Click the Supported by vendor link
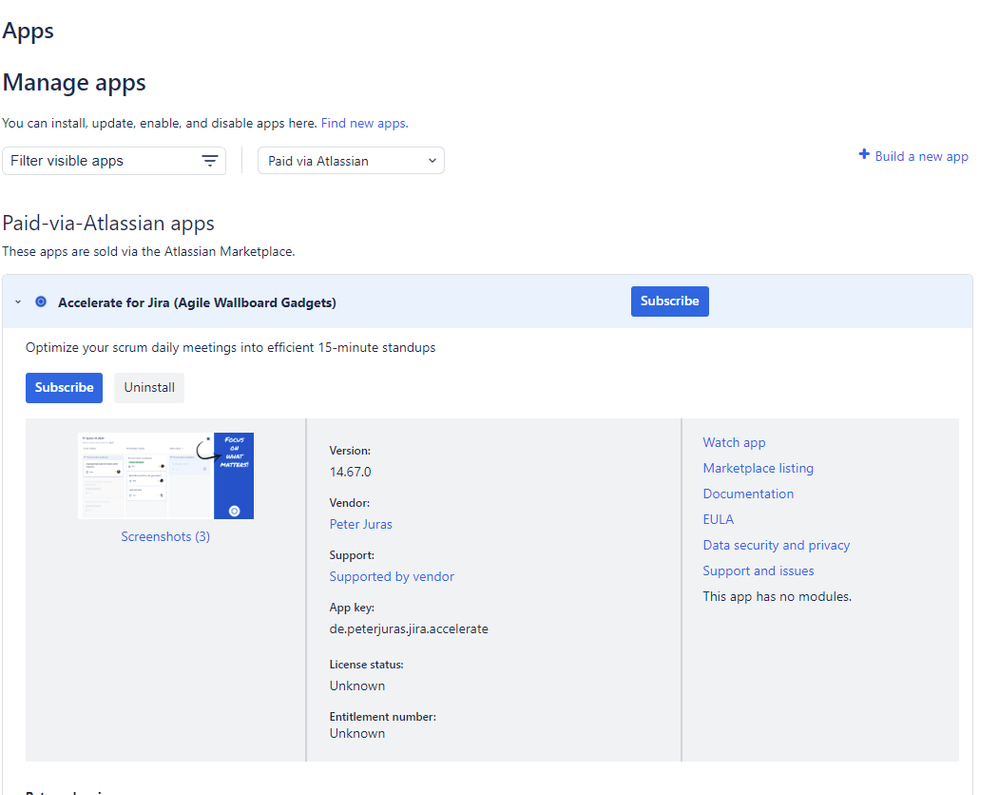The height and width of the screenshot is (795, 999). pos(392,577)
